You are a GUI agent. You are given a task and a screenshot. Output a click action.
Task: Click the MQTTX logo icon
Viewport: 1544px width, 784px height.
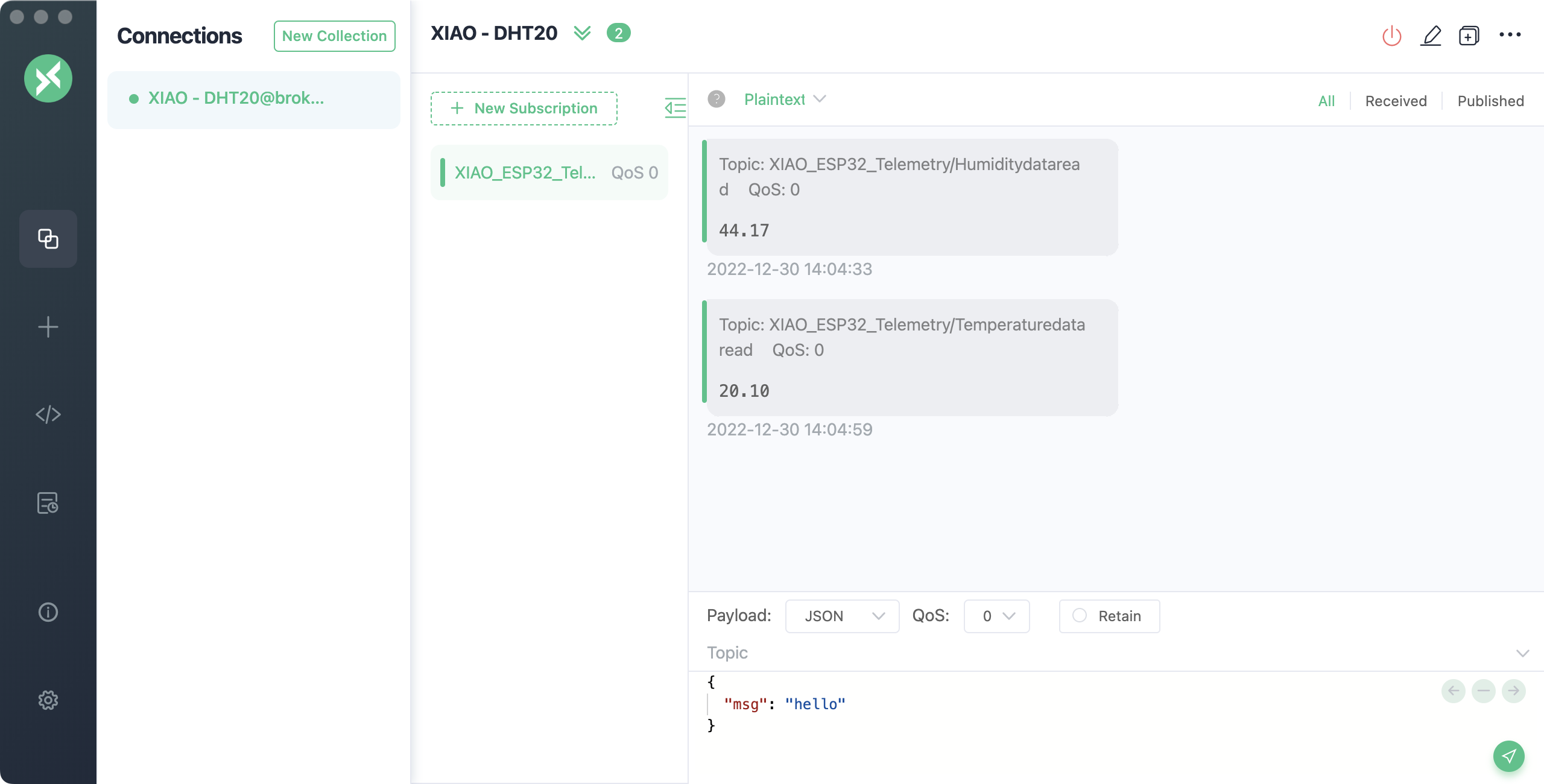[48, 78]
